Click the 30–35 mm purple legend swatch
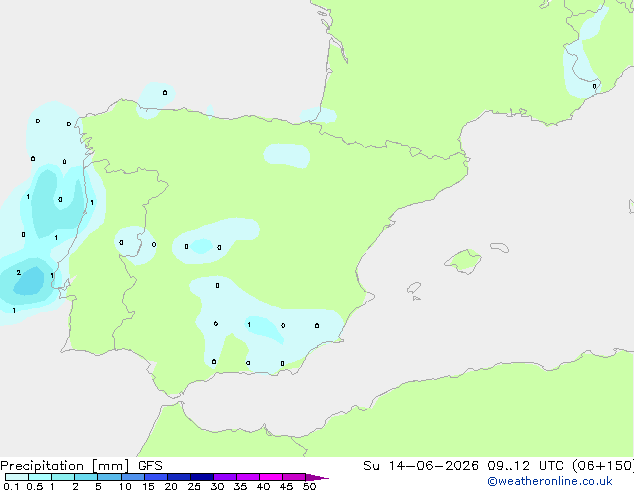 225,477
